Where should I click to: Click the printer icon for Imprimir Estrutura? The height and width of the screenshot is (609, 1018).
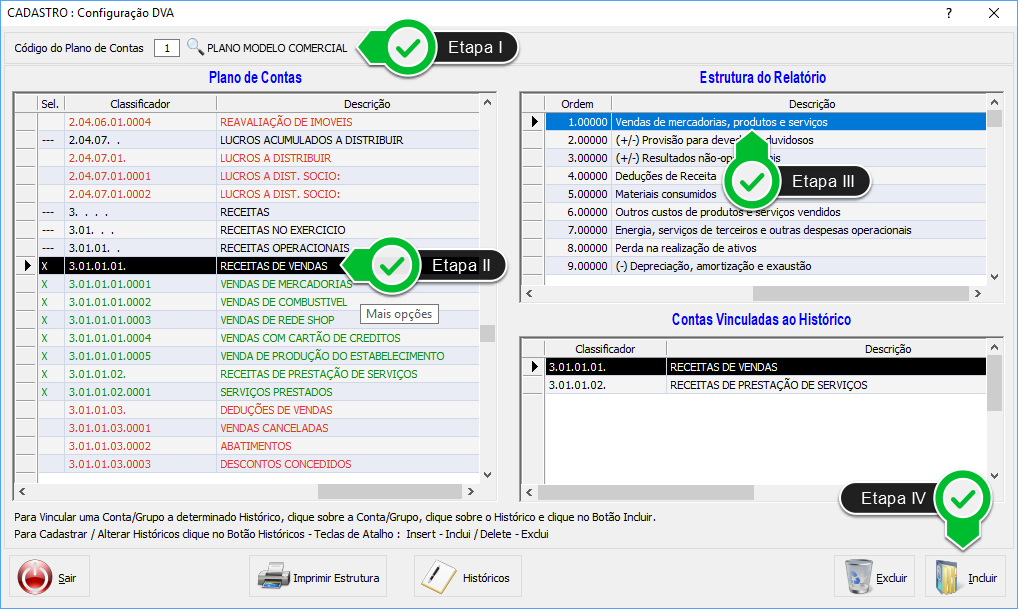[273, 578]
